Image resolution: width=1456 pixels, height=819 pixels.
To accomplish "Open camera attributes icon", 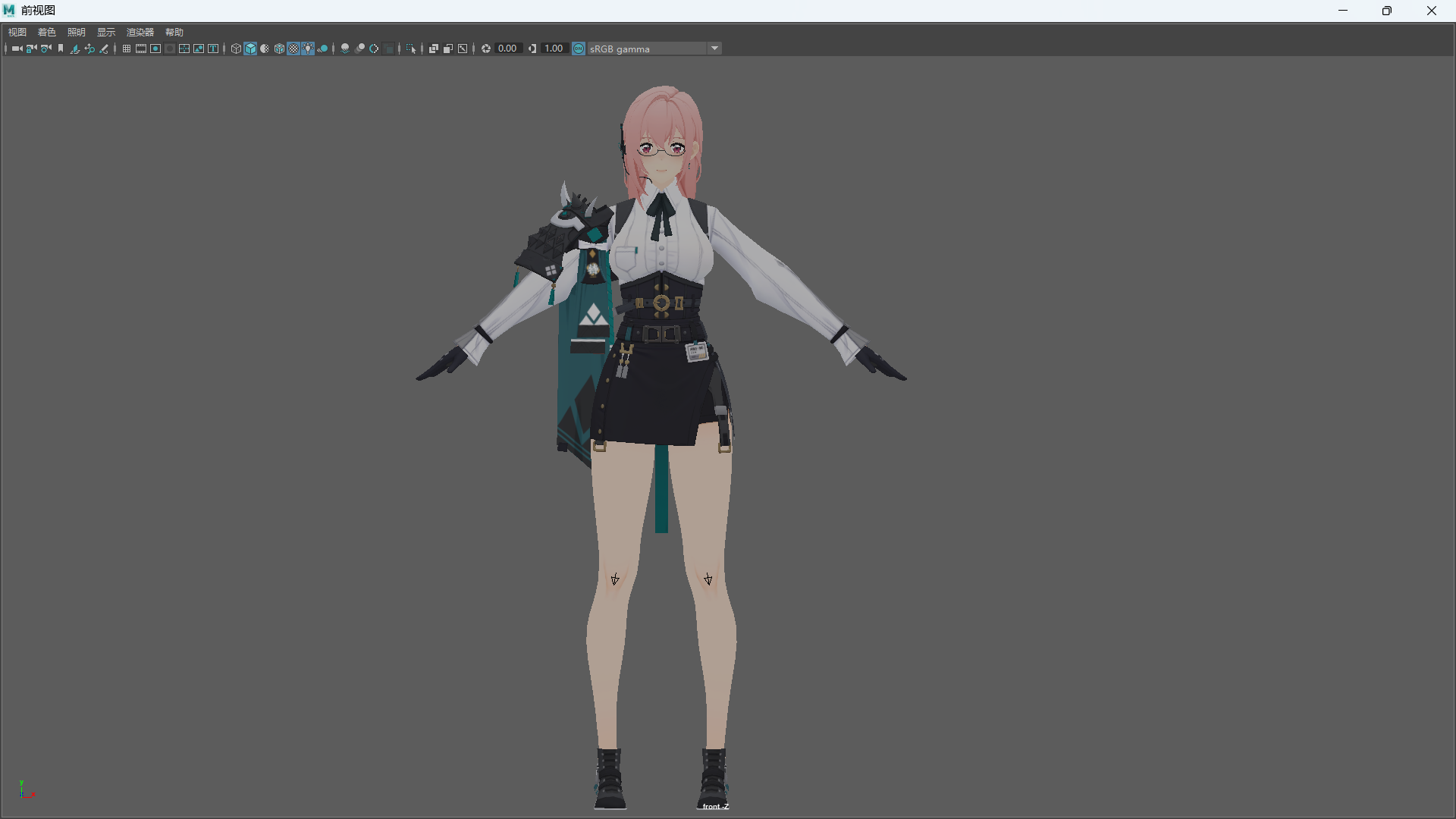I will [46, 49].
